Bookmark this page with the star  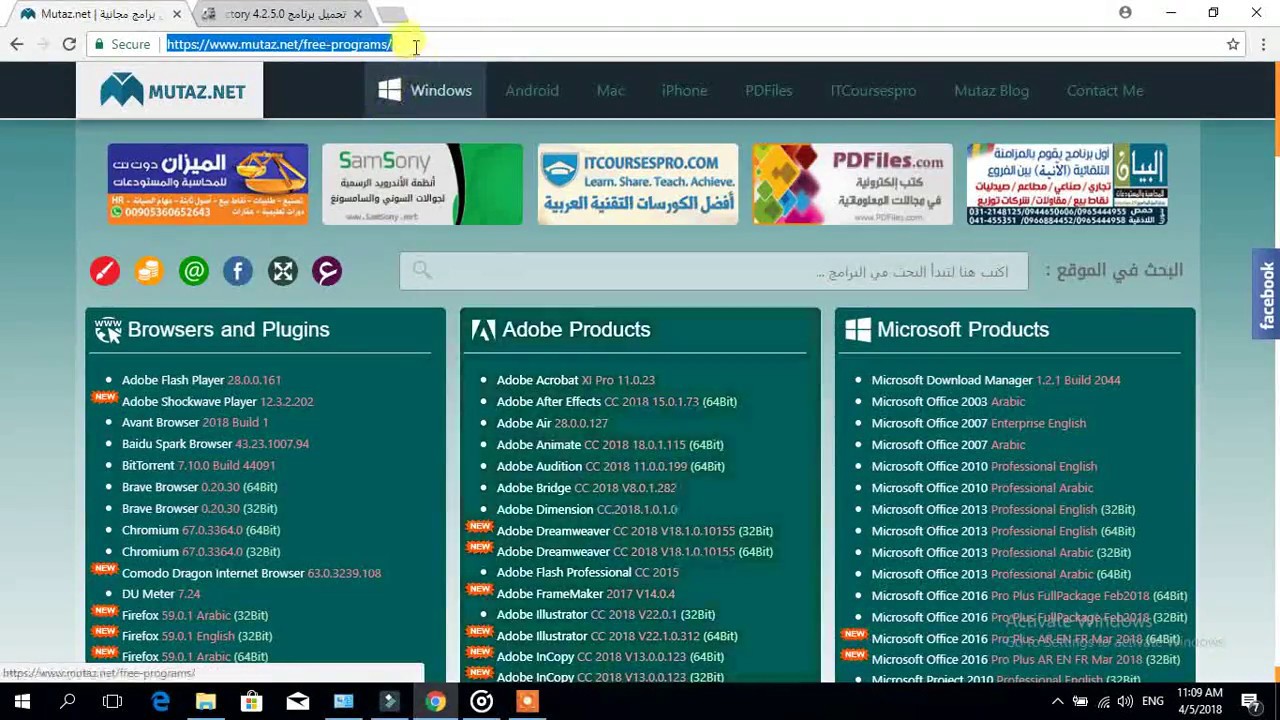click(x=1233, y=44)
